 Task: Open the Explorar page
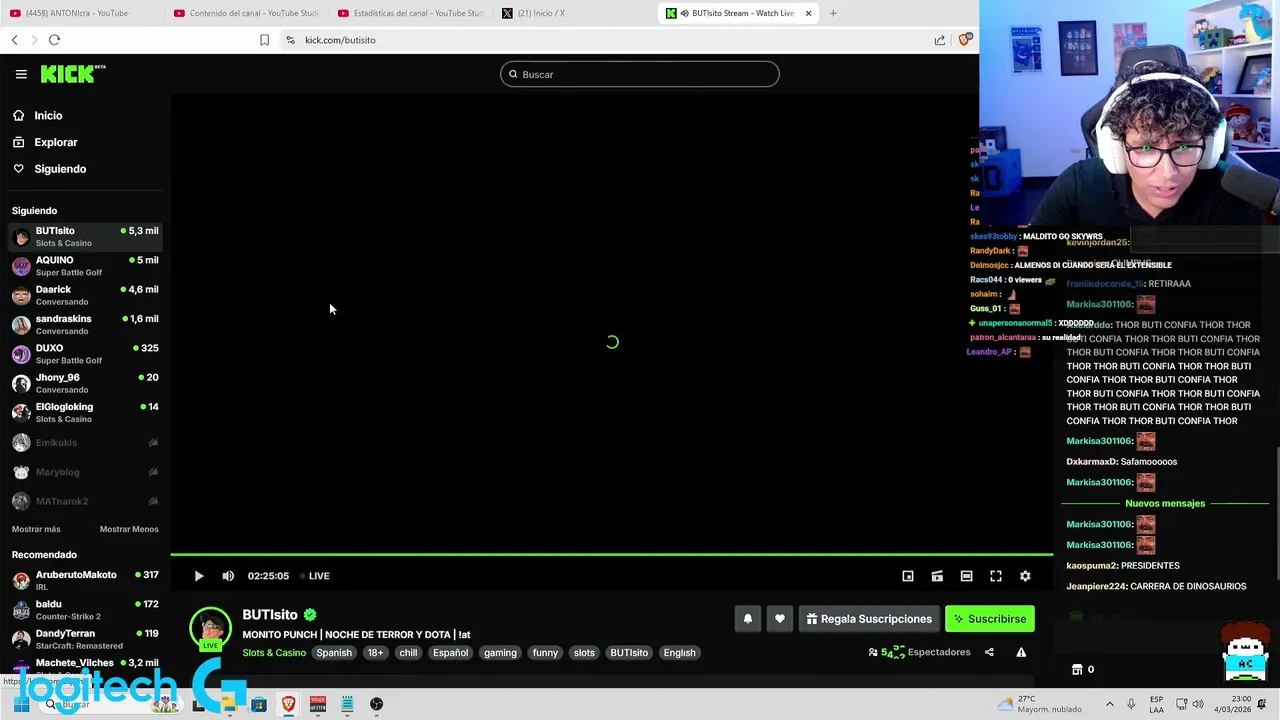click(x=55, y=142)
